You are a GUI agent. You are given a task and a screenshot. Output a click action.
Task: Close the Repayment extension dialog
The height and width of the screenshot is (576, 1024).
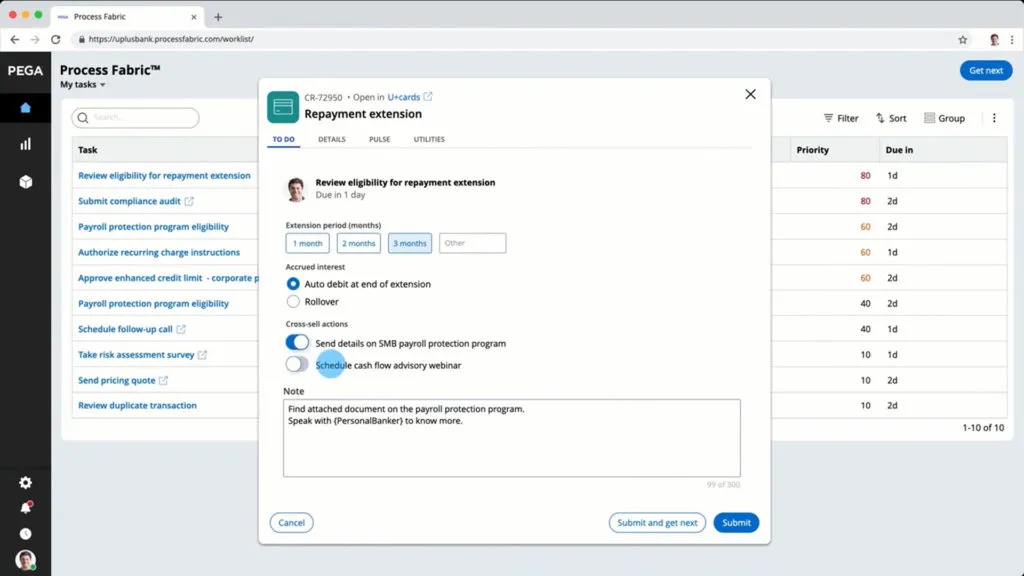pyautogui.click(x=750, y=94)
